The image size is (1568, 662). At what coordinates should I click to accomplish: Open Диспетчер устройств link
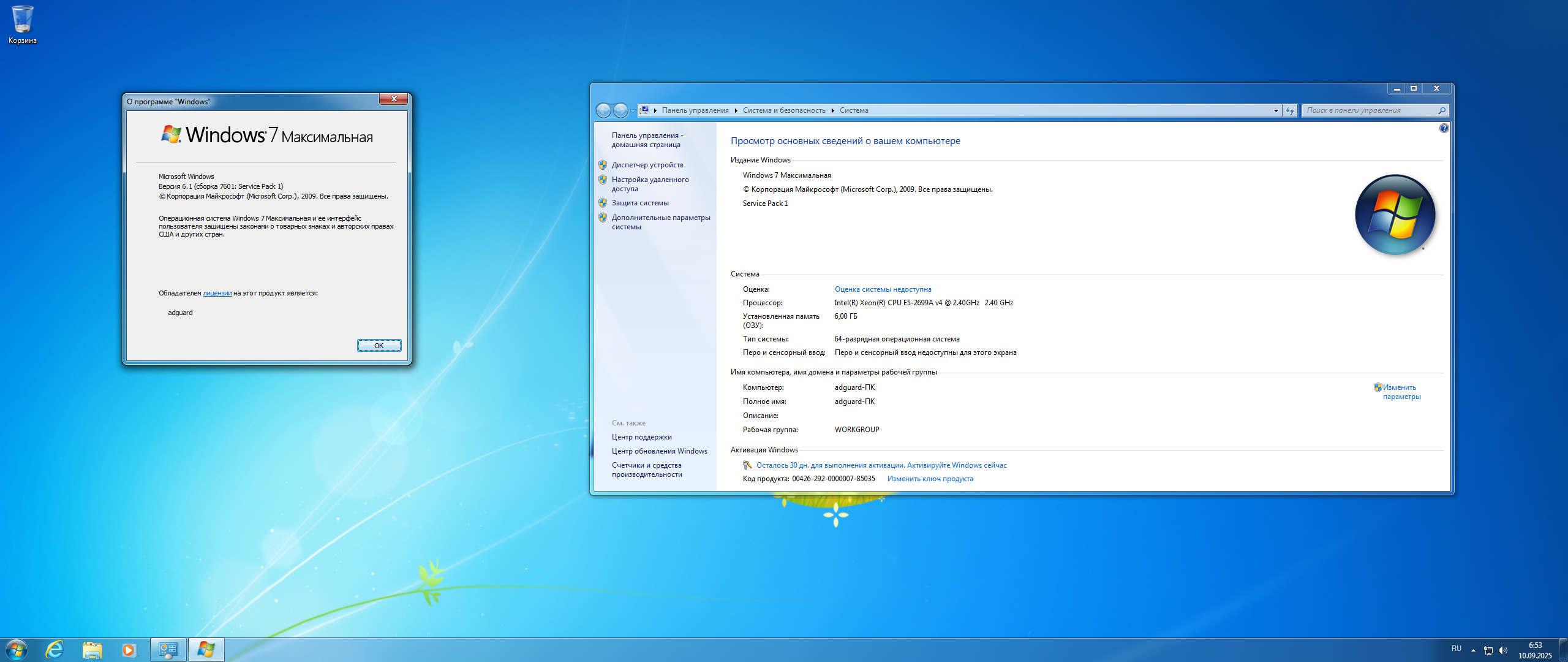[x=647, y=165]
